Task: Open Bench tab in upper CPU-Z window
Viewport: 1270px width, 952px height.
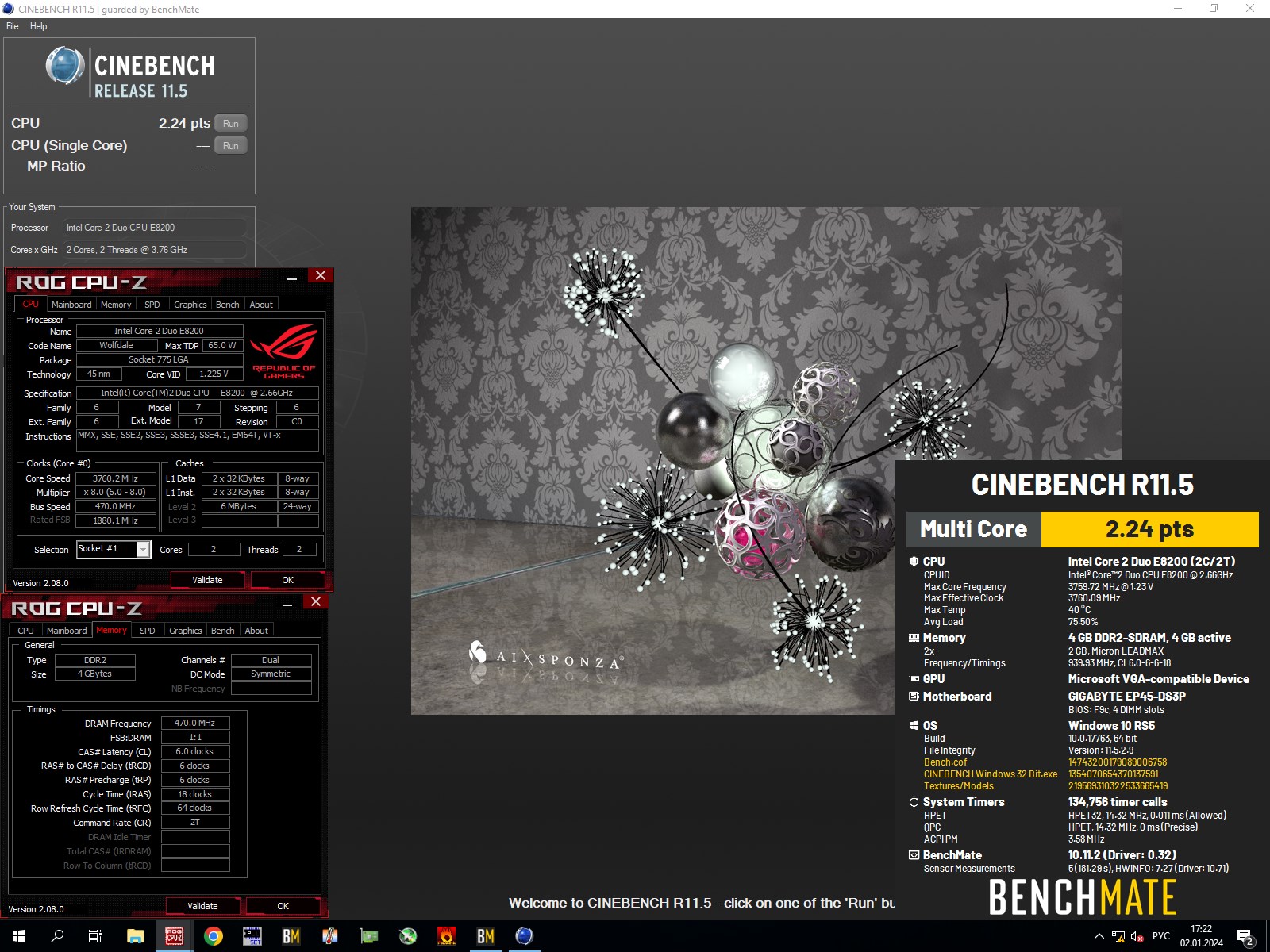Action: coord(228,305)
